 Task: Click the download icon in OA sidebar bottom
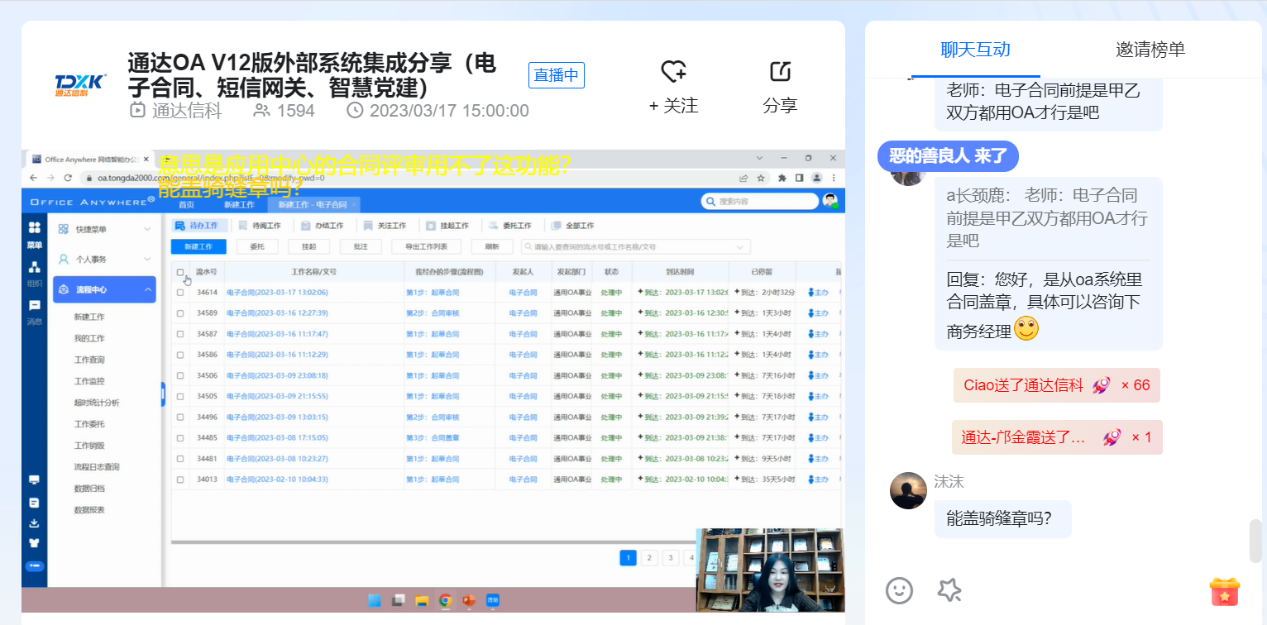[x=35, y=523]
